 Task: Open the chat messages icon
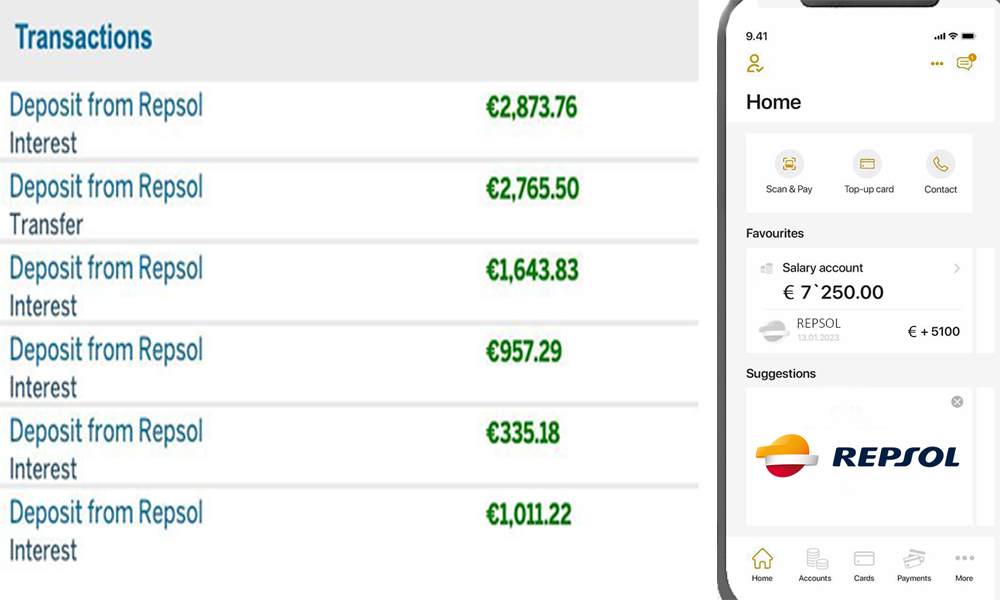pos(964,64)
